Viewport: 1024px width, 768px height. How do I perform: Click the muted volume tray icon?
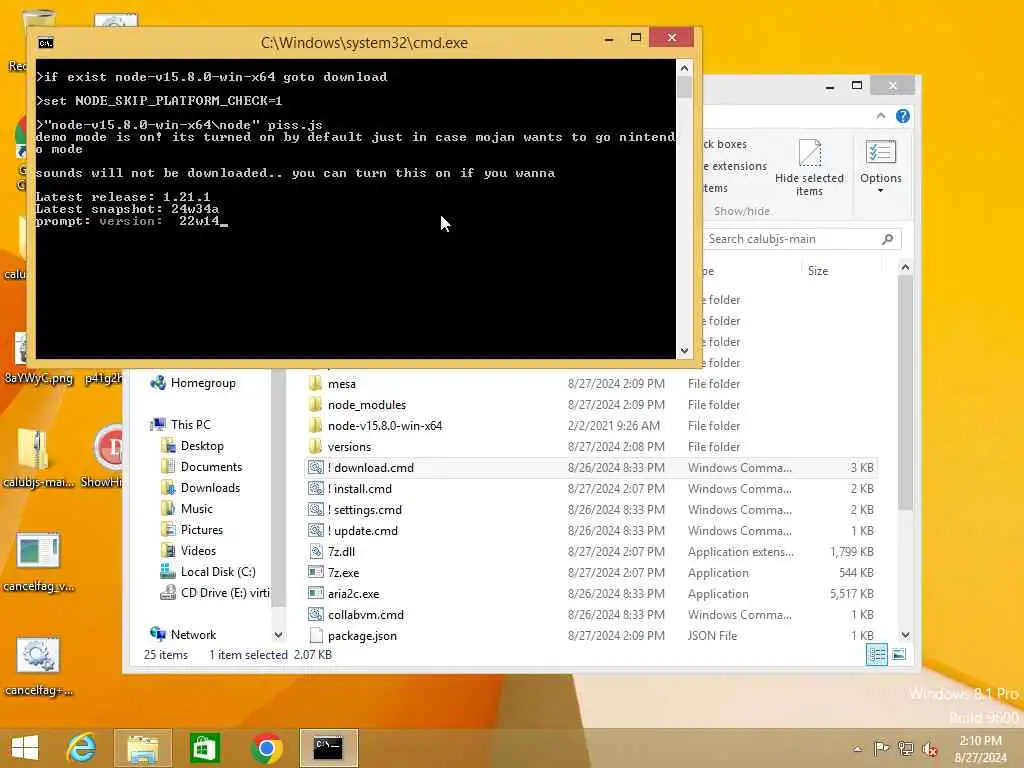[929, 748]
